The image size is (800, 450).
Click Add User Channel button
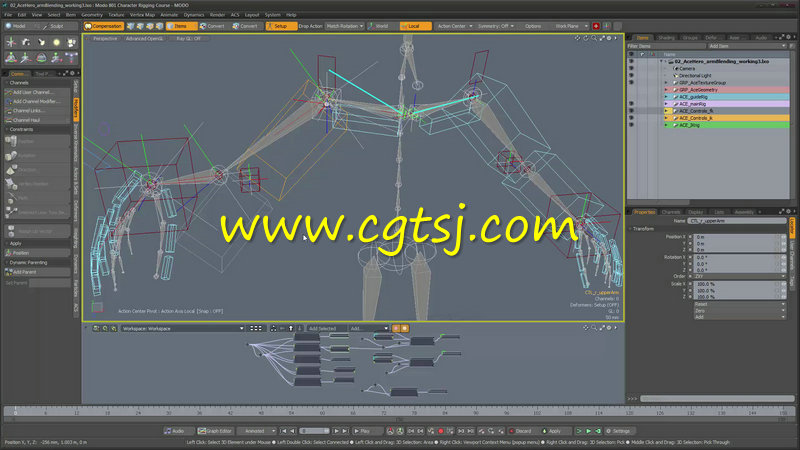[x=37, y=92]
